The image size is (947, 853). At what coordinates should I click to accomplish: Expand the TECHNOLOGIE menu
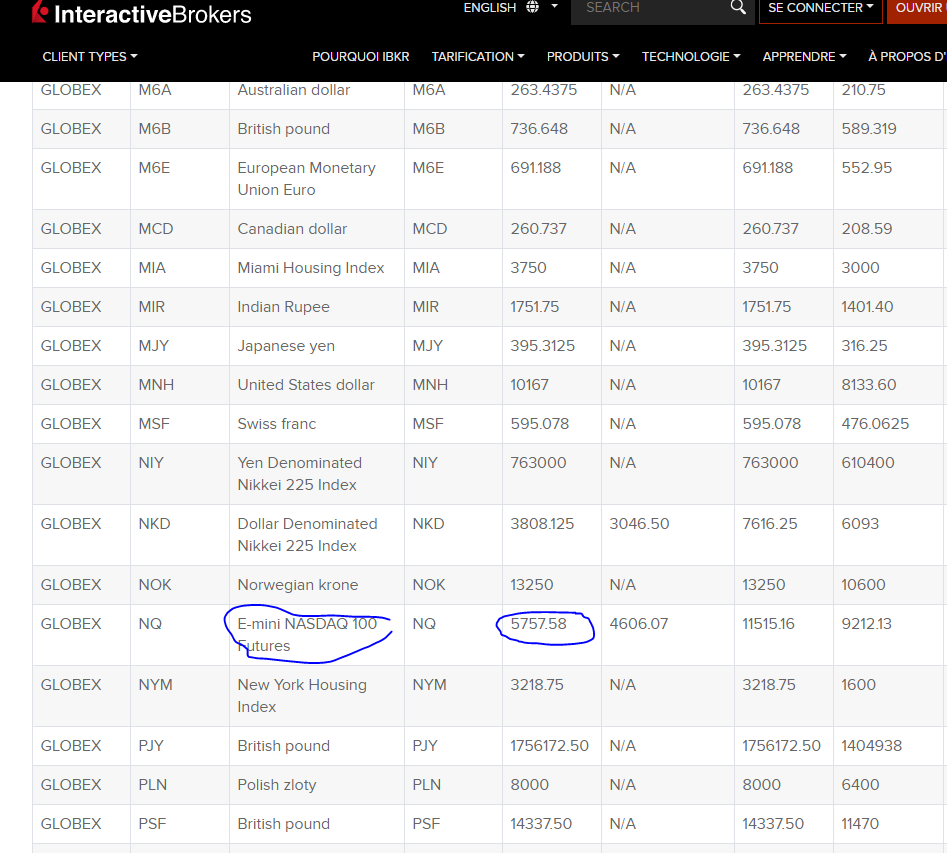(x=691, y=57)
